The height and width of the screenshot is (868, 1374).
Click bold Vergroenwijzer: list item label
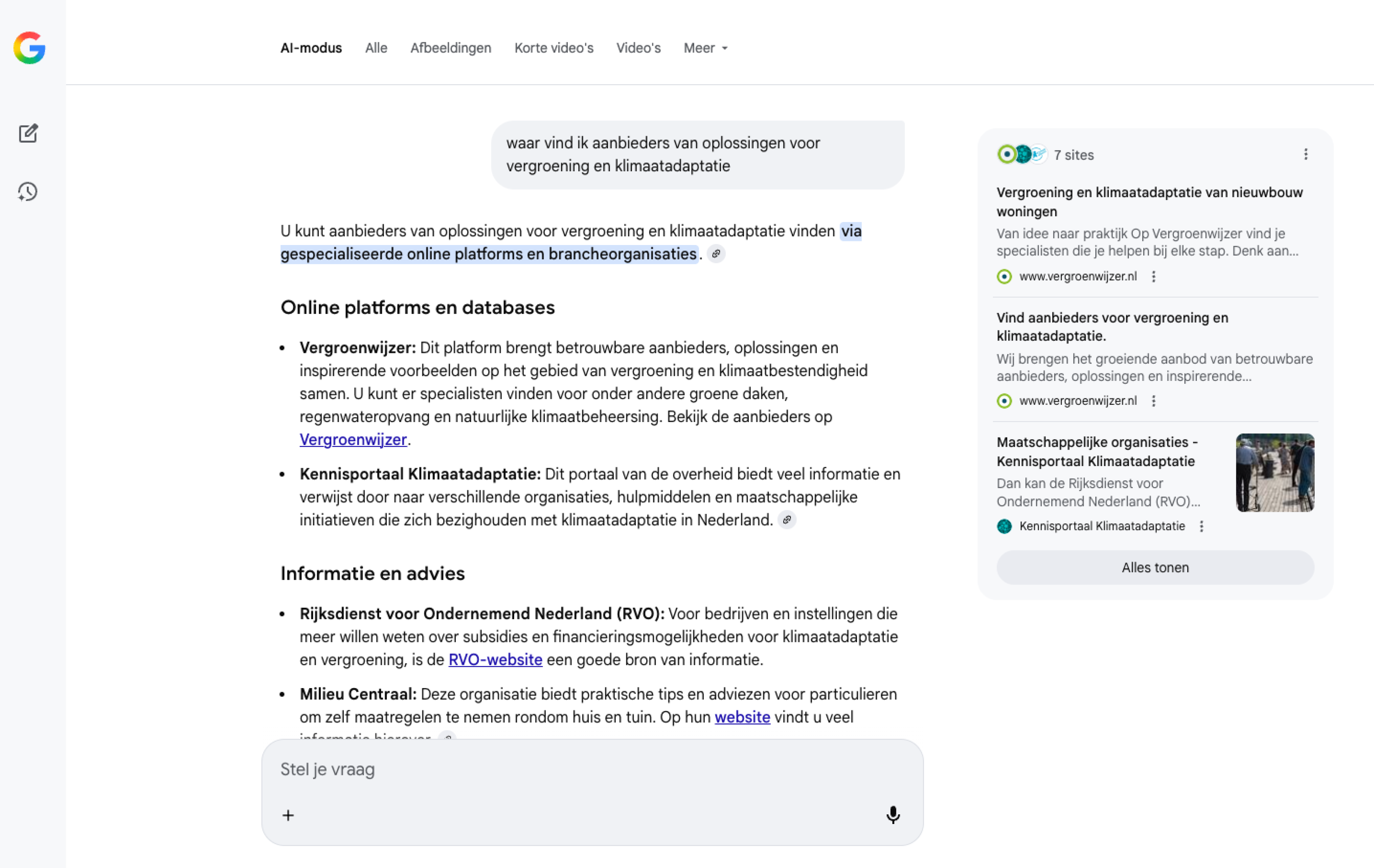point(358,348)
